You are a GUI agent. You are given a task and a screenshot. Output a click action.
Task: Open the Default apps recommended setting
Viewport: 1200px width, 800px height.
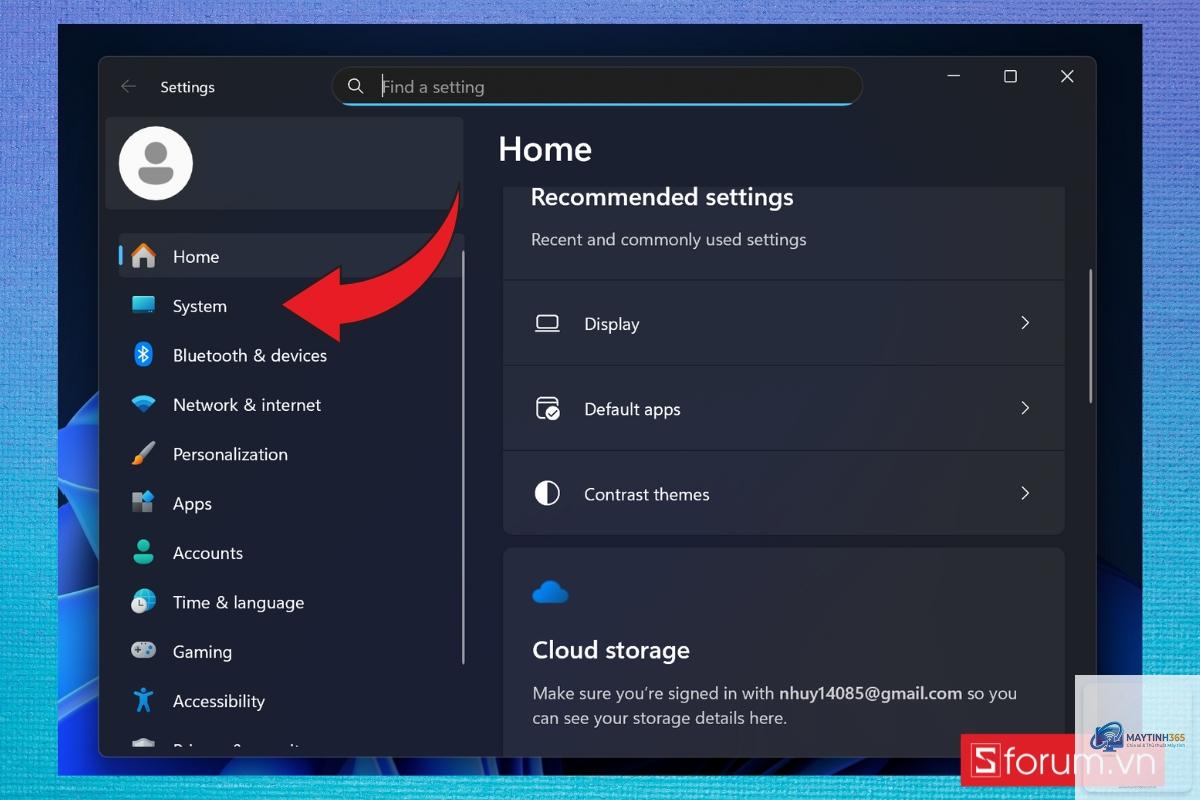[784, 408]
